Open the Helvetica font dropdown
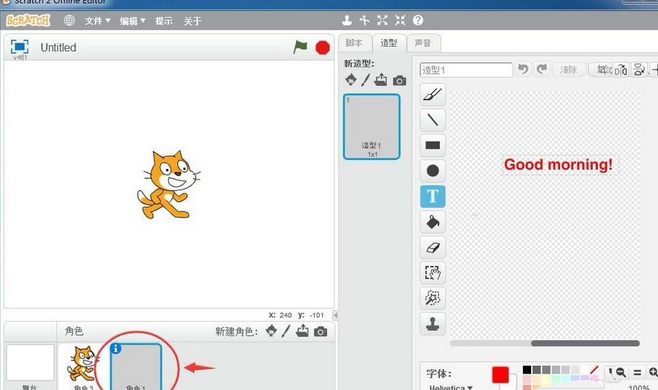Viewport: 658px width, 390px height. 451,387
